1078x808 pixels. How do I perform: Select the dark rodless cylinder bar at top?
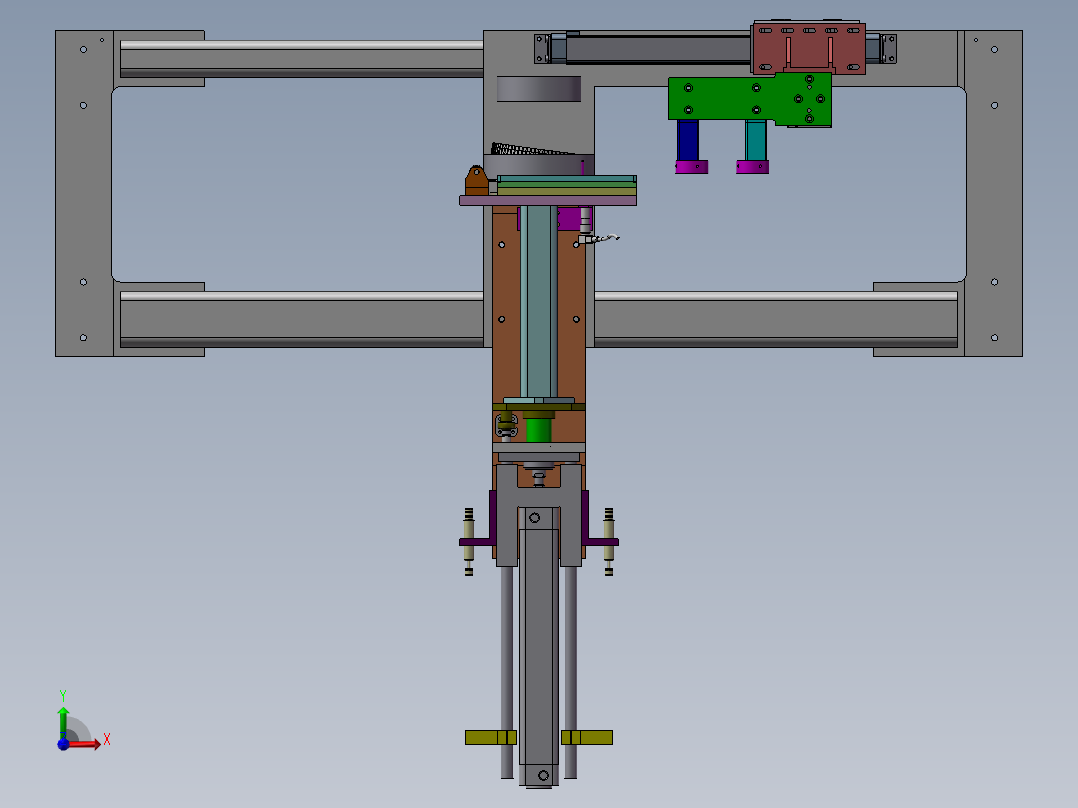click(x=658, y=50)
